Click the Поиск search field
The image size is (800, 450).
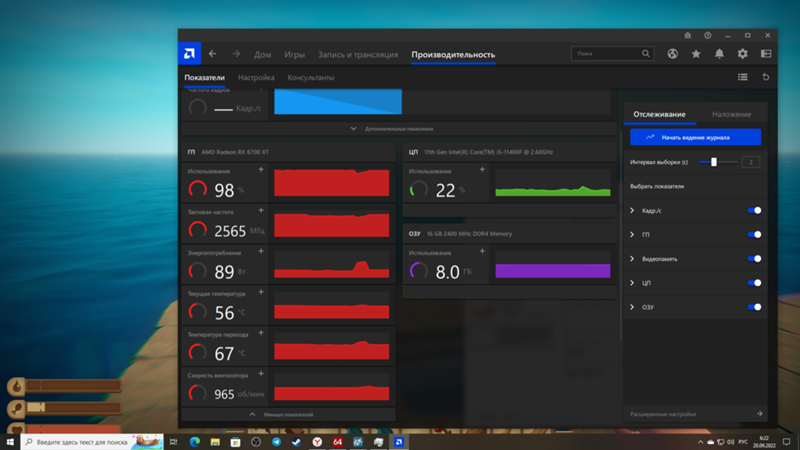pos(612,54)
